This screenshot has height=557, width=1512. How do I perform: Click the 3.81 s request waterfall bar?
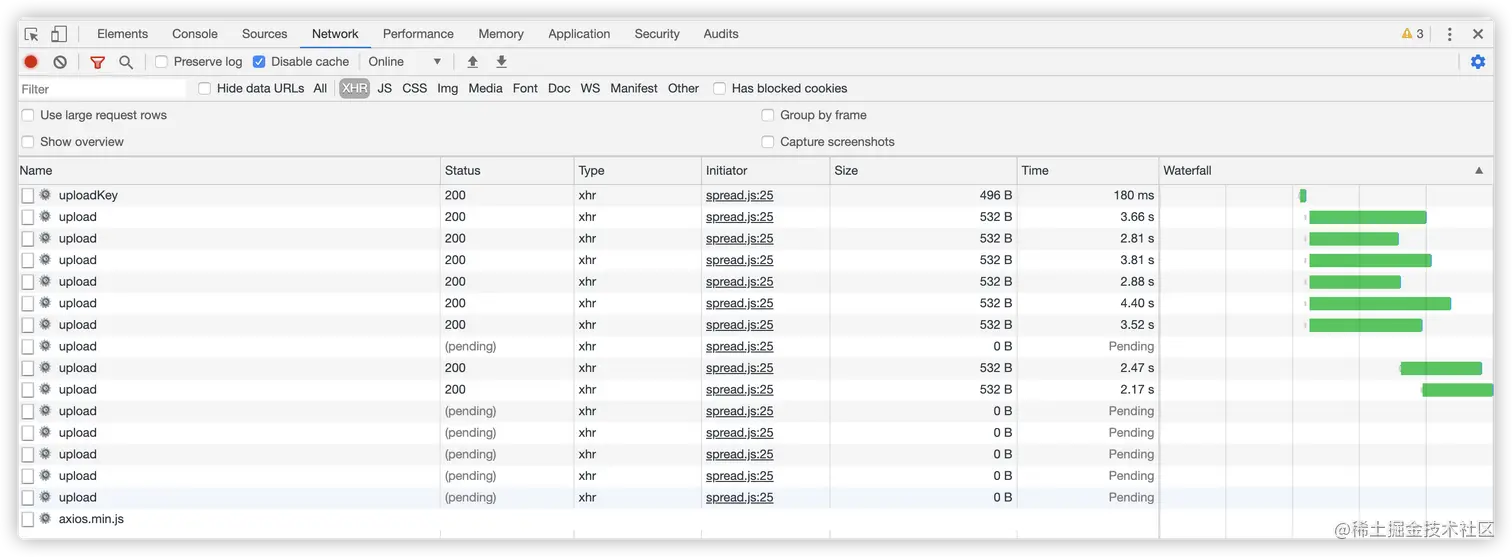1370,261
